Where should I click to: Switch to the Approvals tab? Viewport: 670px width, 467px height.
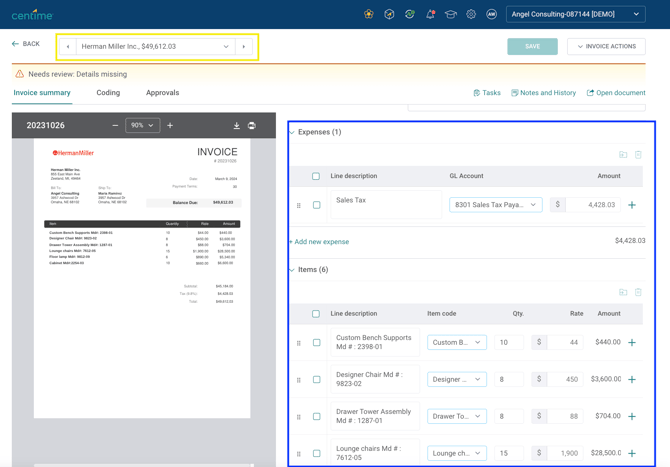pyautogui.click(x=162, y=93)
